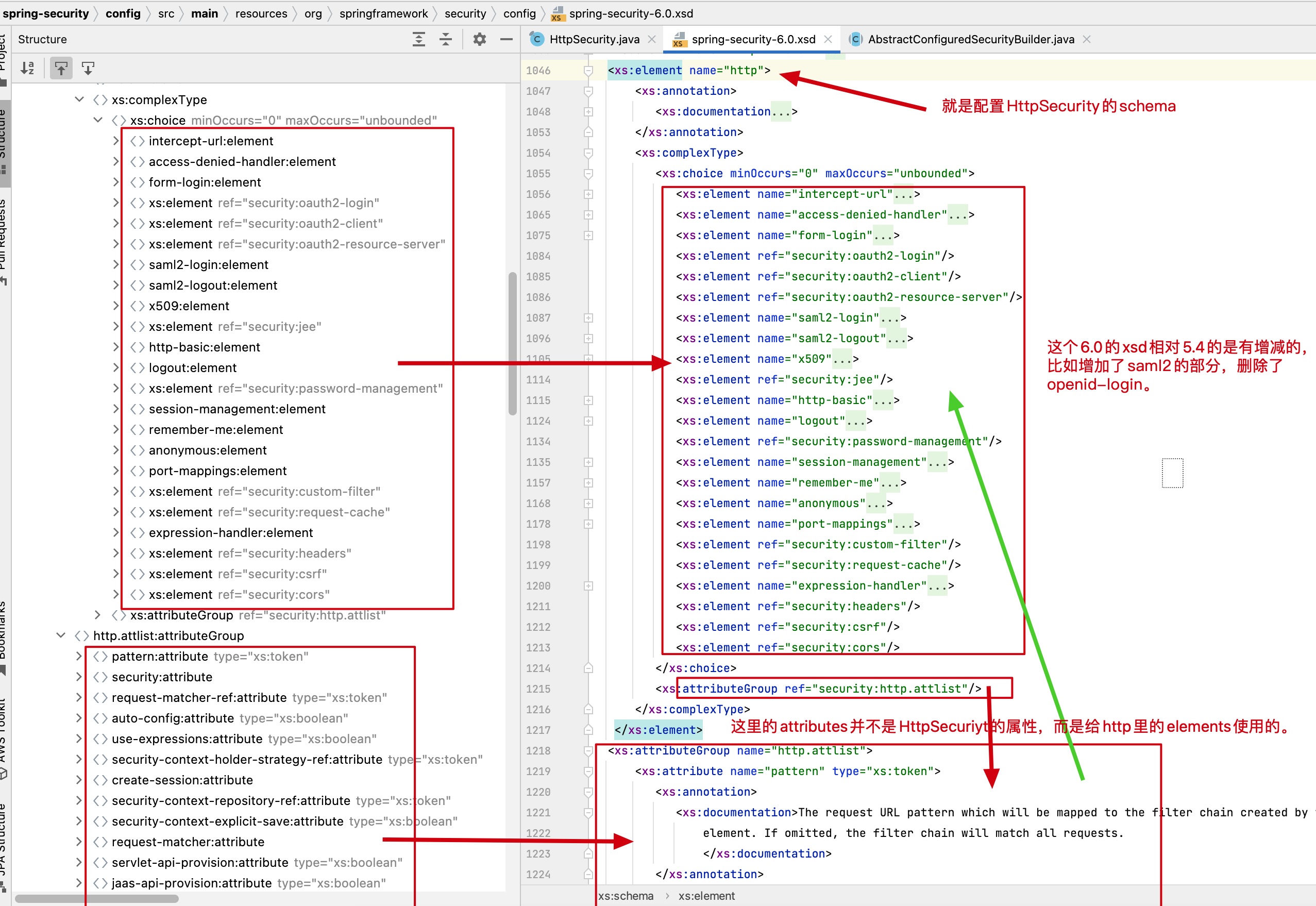Close the HttpSecurity.java tab
Viewport: 1316px width, 906px height.
pyautogui.click(x=652, y=39)
